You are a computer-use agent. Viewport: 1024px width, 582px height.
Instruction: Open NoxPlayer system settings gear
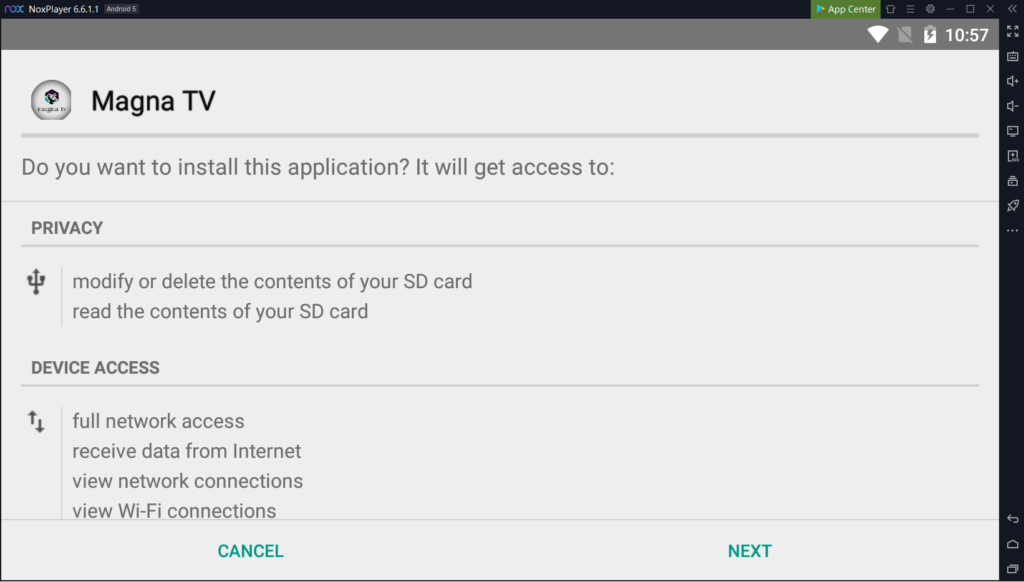[930, 9]
